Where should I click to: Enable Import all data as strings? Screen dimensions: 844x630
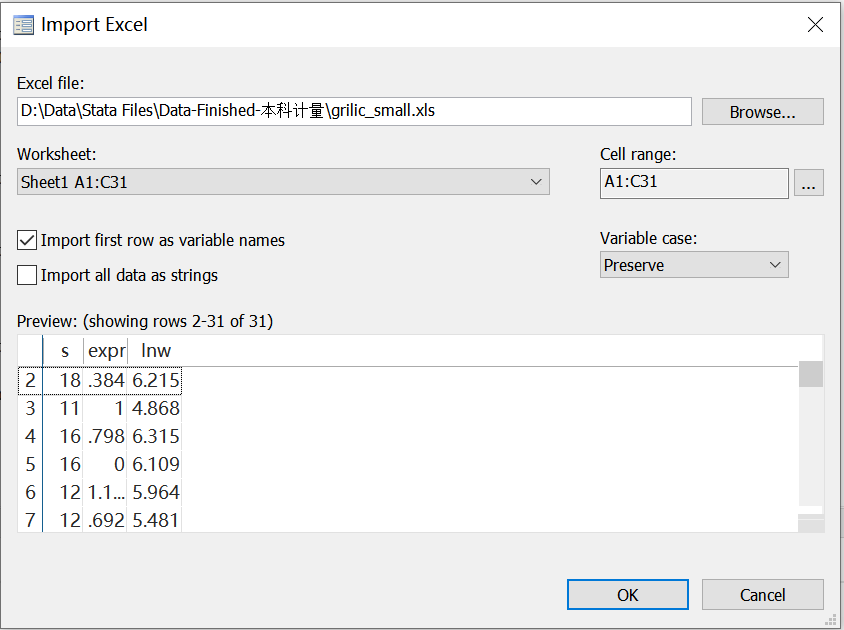pos(27,275)
